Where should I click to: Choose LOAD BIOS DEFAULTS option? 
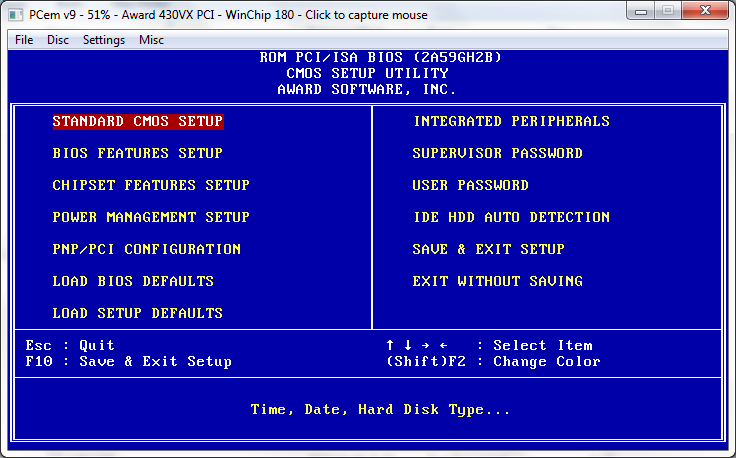[133, 281]
